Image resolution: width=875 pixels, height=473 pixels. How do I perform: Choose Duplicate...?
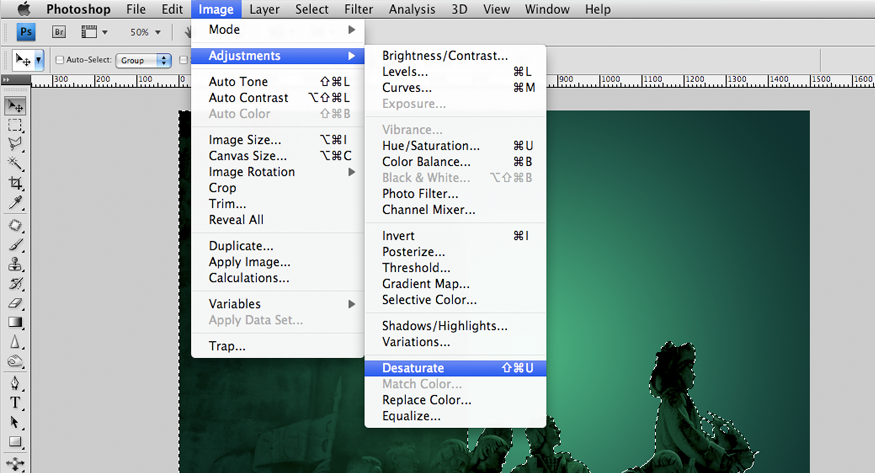277,246
